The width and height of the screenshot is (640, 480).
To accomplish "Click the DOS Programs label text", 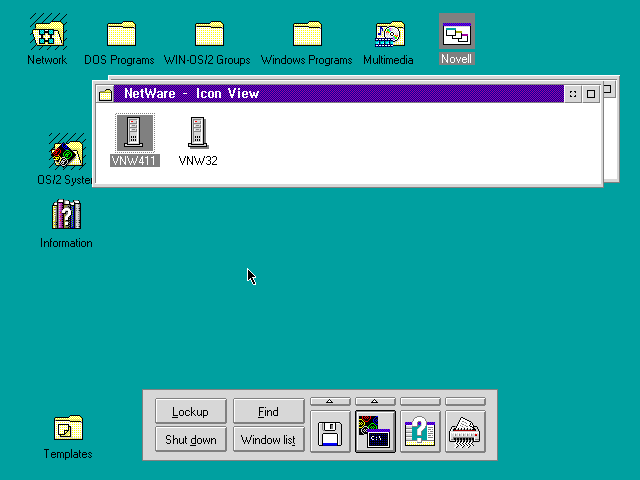I will click(x=119, y=60).
